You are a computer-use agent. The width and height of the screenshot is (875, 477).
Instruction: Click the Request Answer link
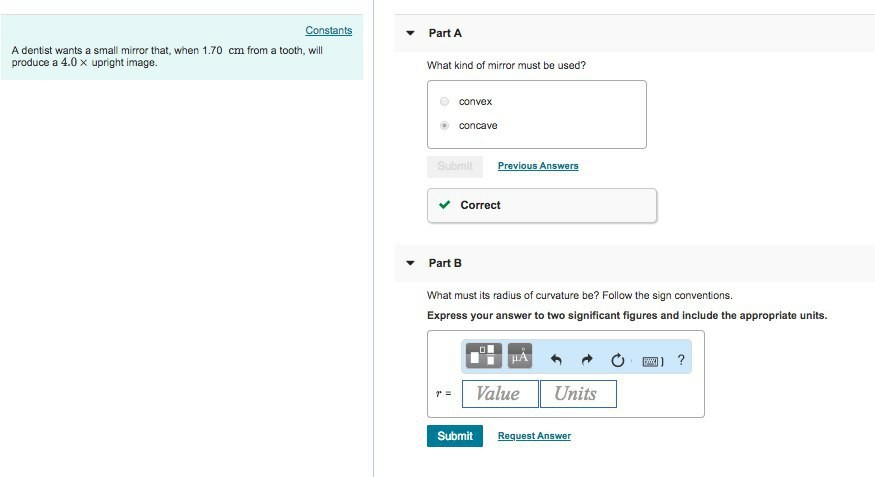(x=534, y=436)
